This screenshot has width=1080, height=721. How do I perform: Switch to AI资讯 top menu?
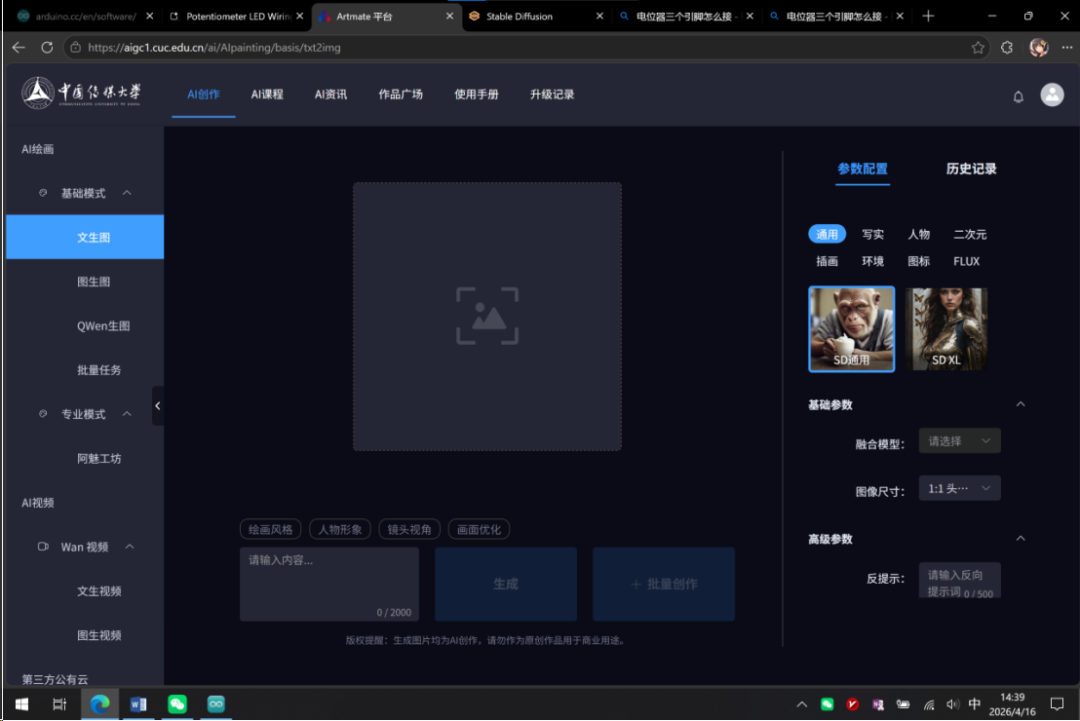pos(331,94)
